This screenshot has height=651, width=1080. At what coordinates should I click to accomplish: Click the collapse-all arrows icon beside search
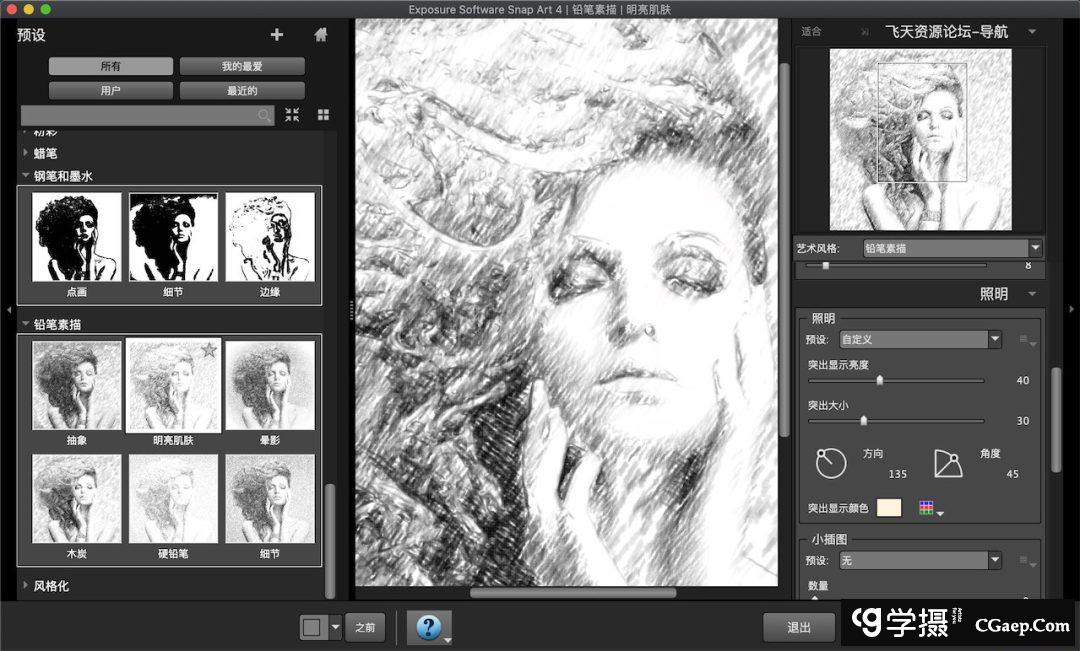pos(292,115)
